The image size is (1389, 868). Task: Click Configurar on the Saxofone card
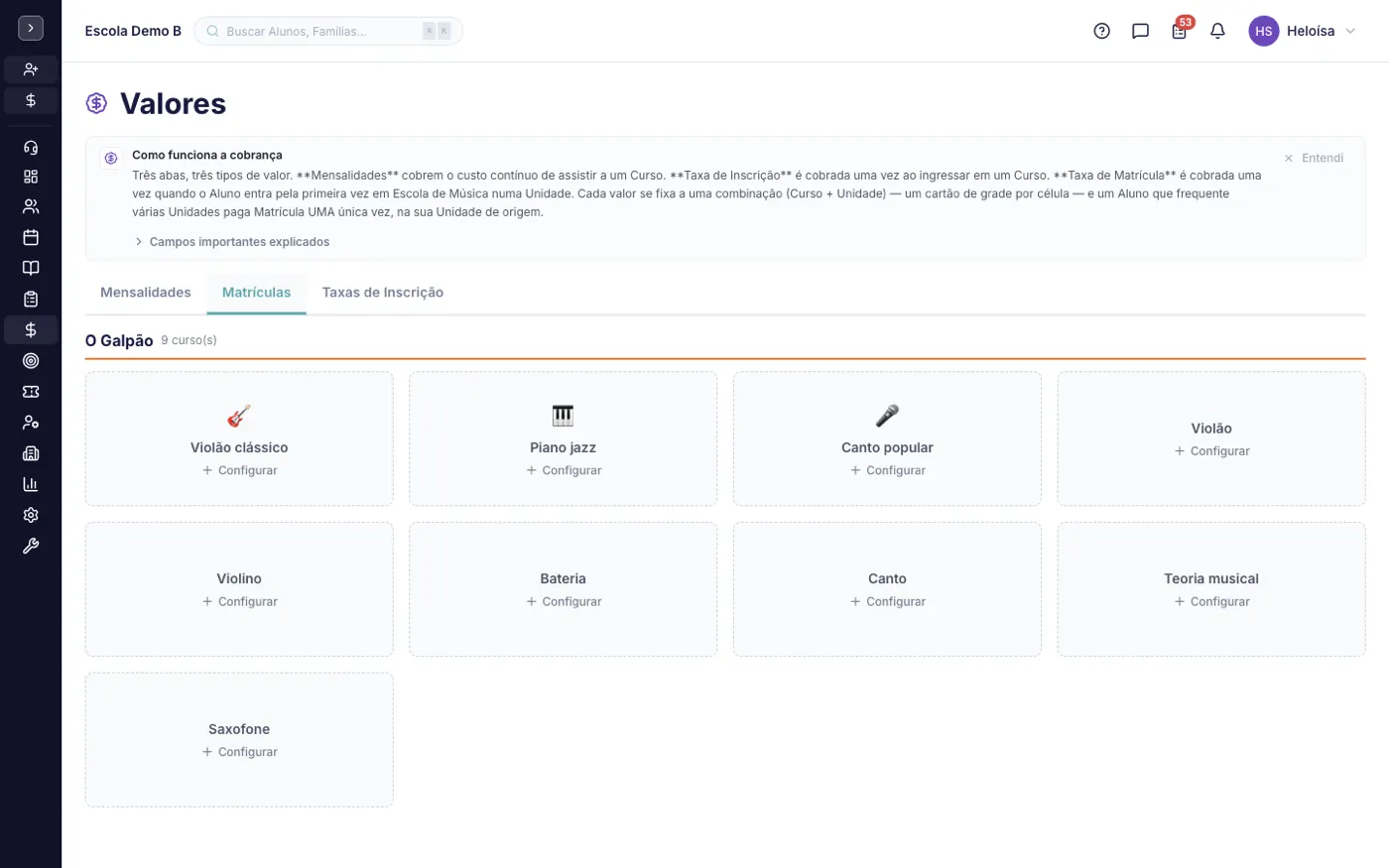[x=239, y=752]
